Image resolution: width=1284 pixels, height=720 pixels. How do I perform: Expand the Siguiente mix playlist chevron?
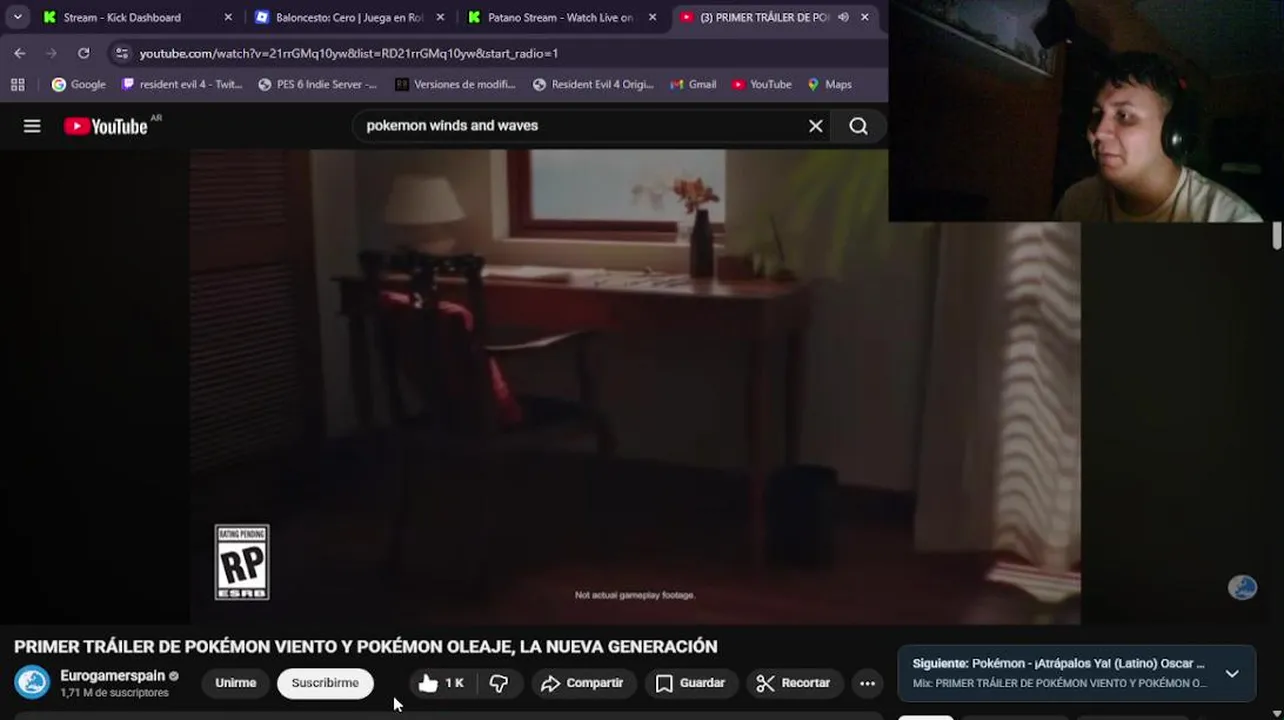coord(1232,674)
